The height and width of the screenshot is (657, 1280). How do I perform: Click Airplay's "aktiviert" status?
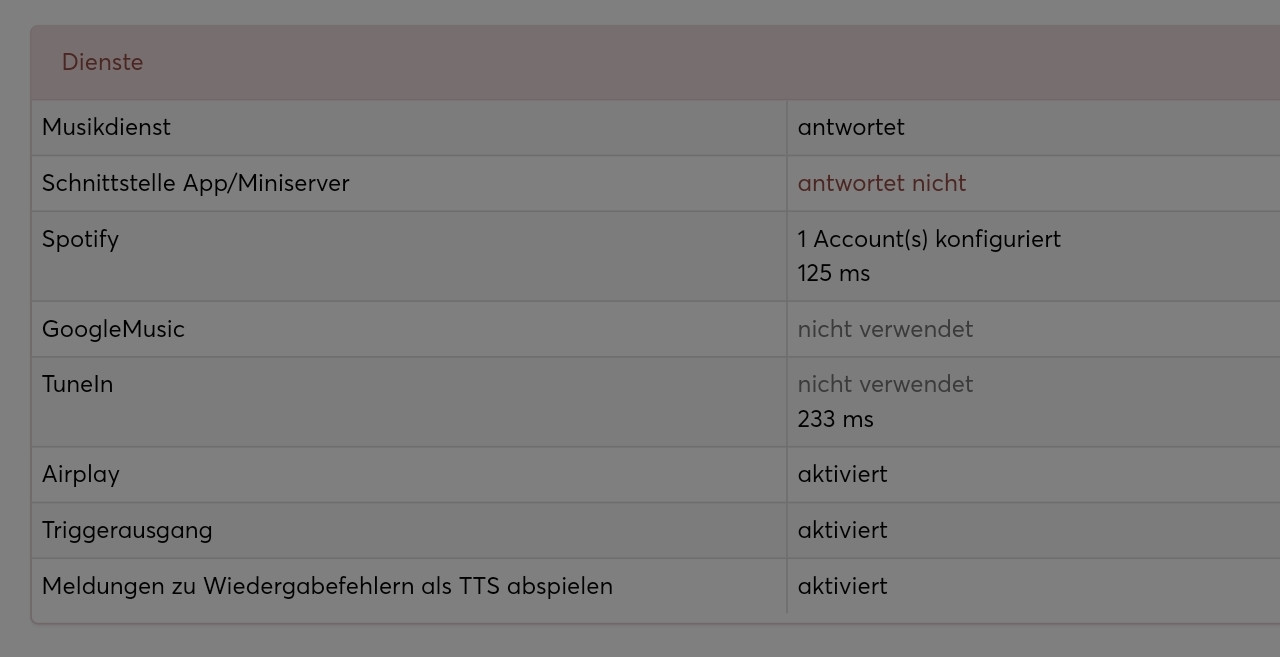(x=842, y=474)
